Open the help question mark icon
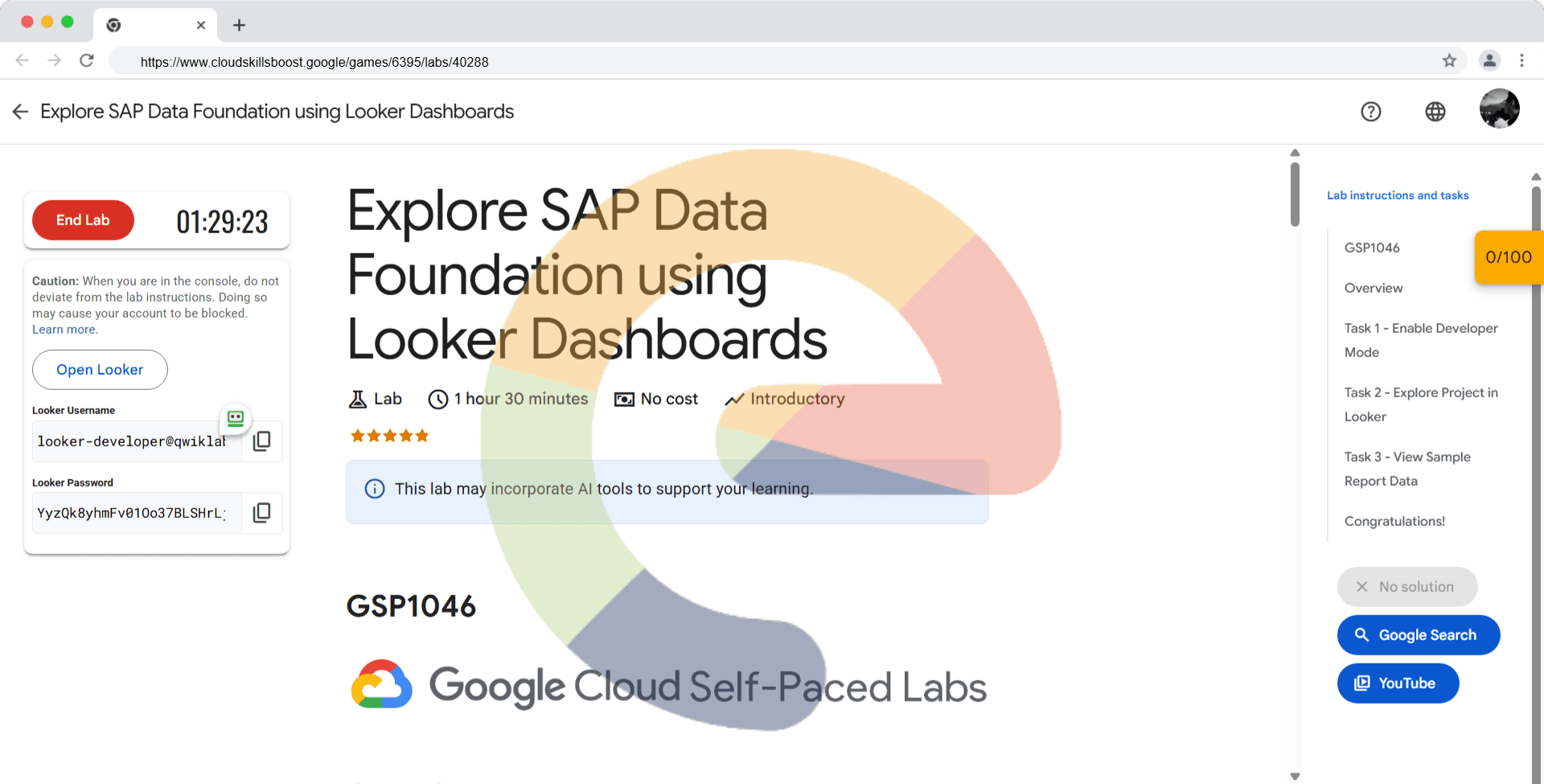 1371,112
